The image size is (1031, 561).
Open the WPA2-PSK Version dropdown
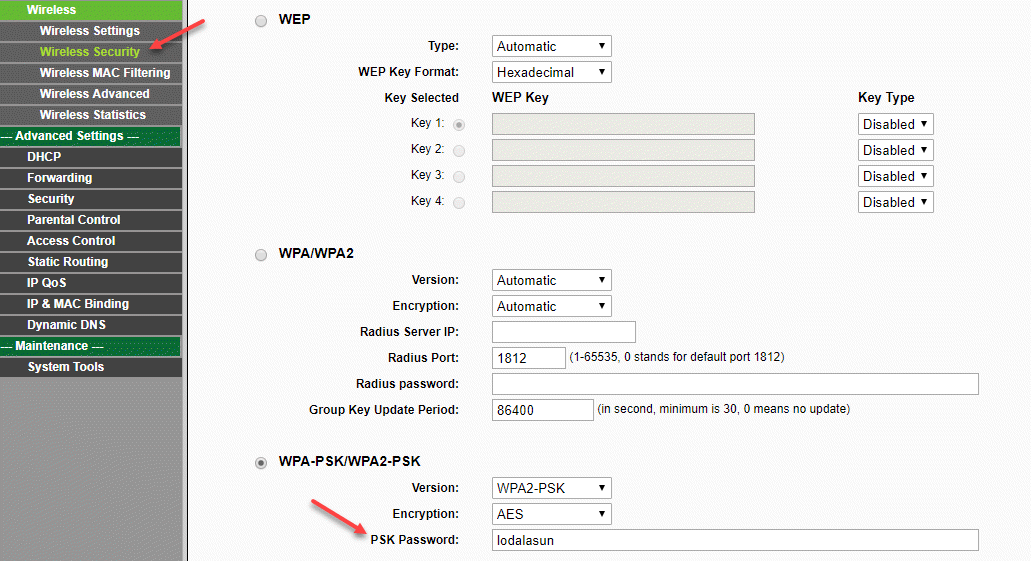(x=552, y=488)
